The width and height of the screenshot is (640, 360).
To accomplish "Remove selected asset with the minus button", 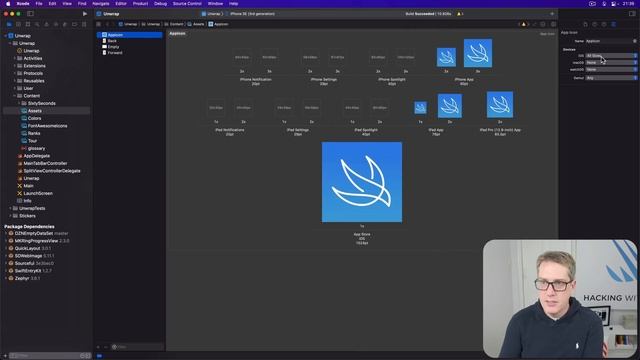I will 106,347.
